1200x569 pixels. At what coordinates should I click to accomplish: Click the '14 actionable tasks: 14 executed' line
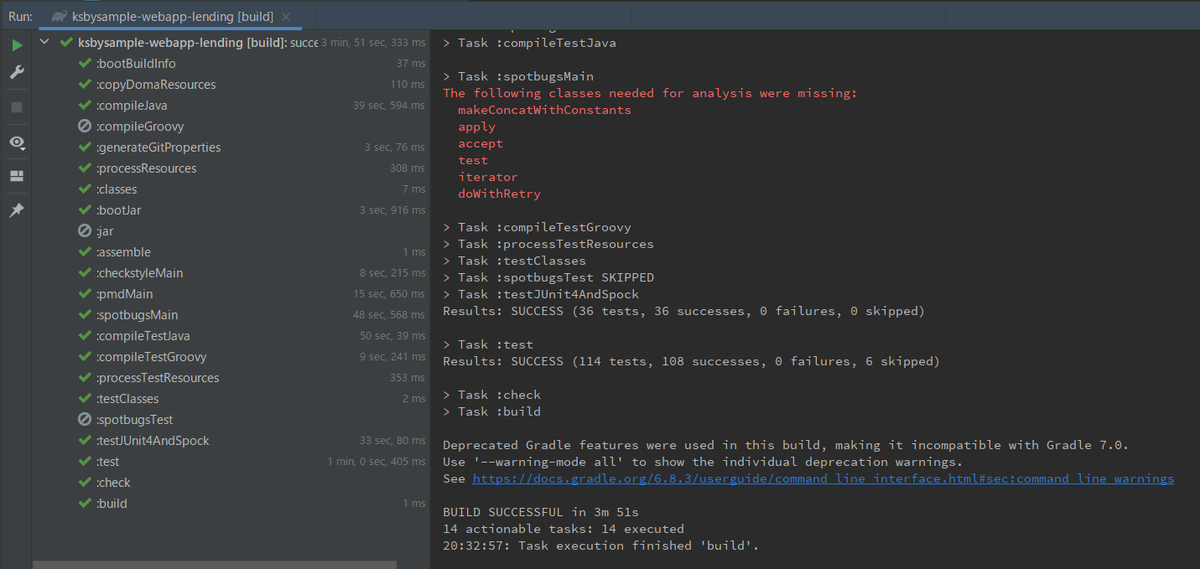click(x=563, y=529)
